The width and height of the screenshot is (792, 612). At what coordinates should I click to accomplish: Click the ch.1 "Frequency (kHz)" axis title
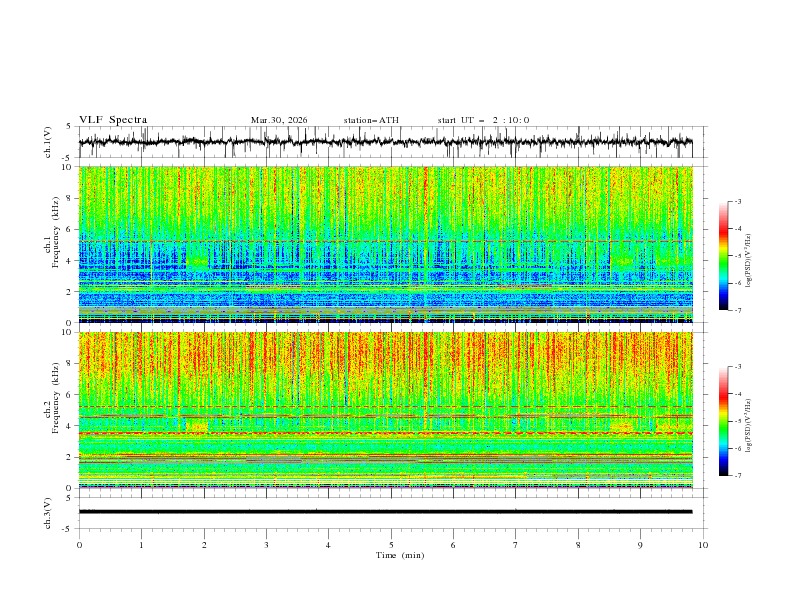point(55,232)
